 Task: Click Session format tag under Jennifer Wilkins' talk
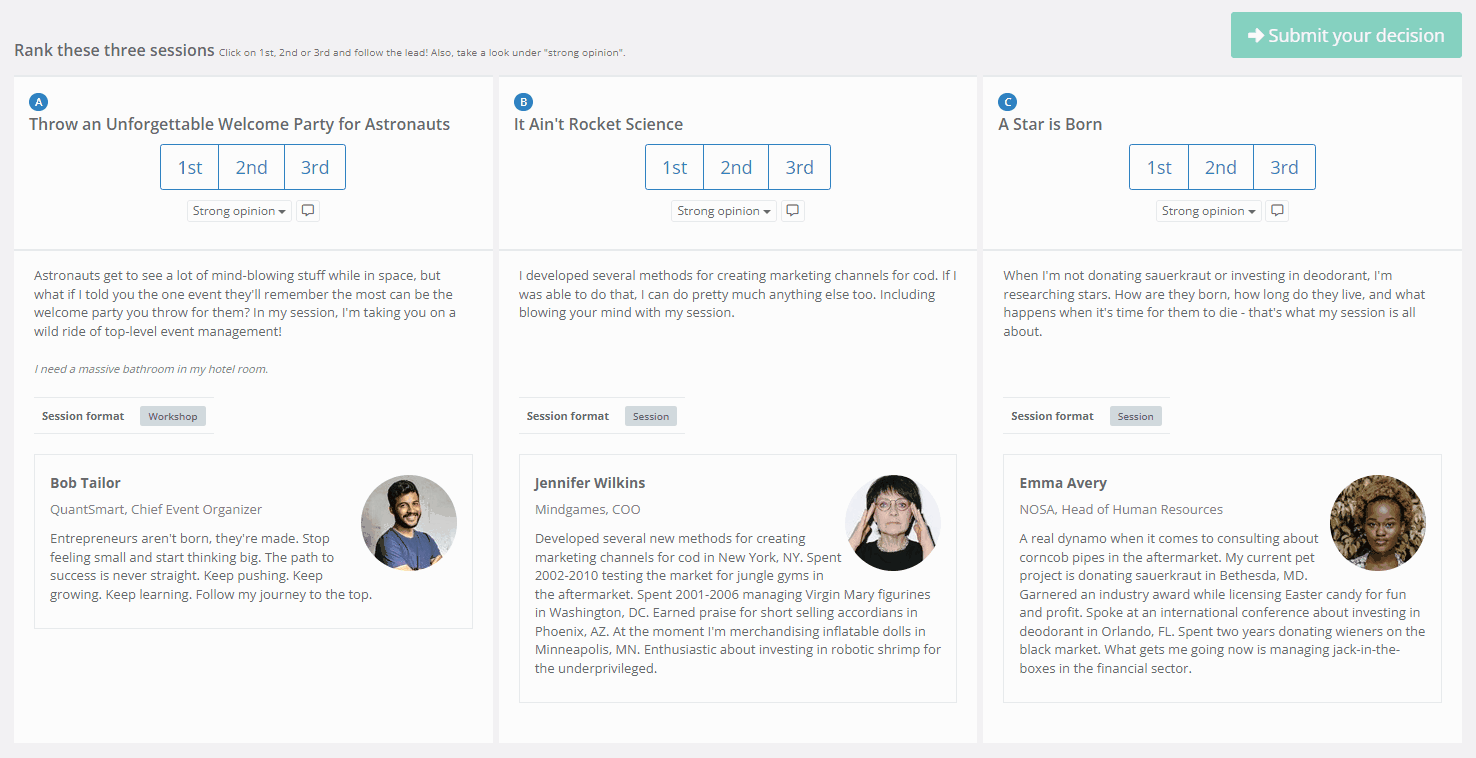(x=651, y=416)
